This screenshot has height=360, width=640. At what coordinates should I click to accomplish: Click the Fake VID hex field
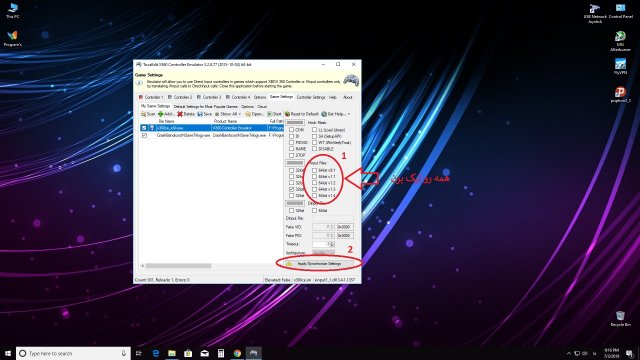tap(345, 227)
